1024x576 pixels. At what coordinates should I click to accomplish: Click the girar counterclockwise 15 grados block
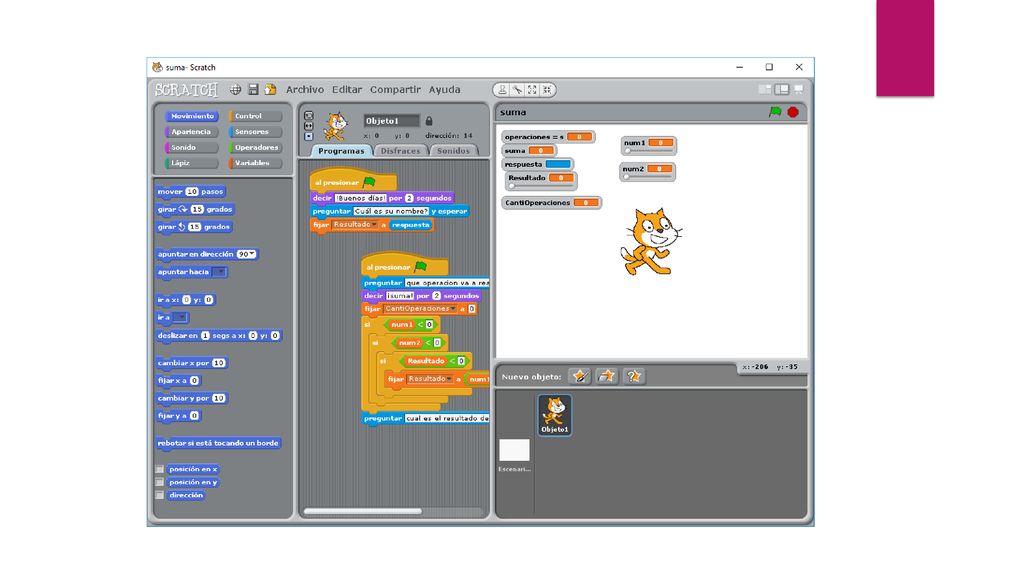tap(193, 227)
